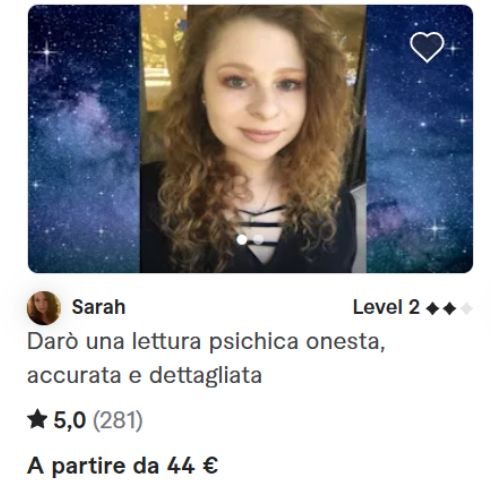Viewport: 500px width, 500px height.
Task: Click the left starry sky image panel
Action: (84, 139)
